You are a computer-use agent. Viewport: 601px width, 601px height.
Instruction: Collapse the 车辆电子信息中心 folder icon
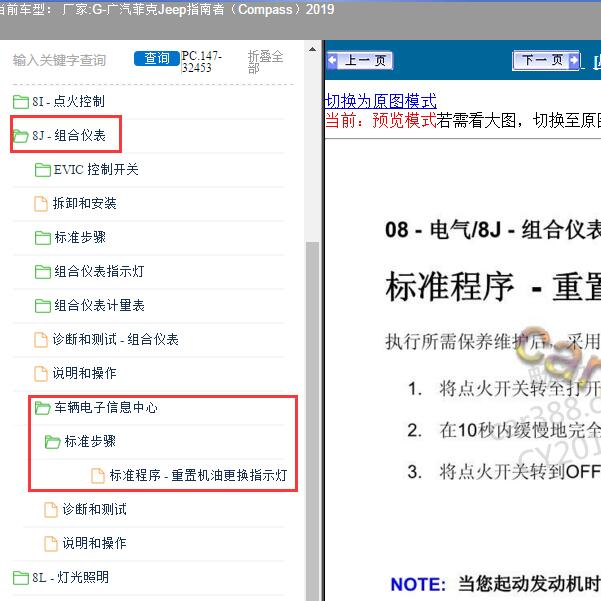[x=43, y=408]
